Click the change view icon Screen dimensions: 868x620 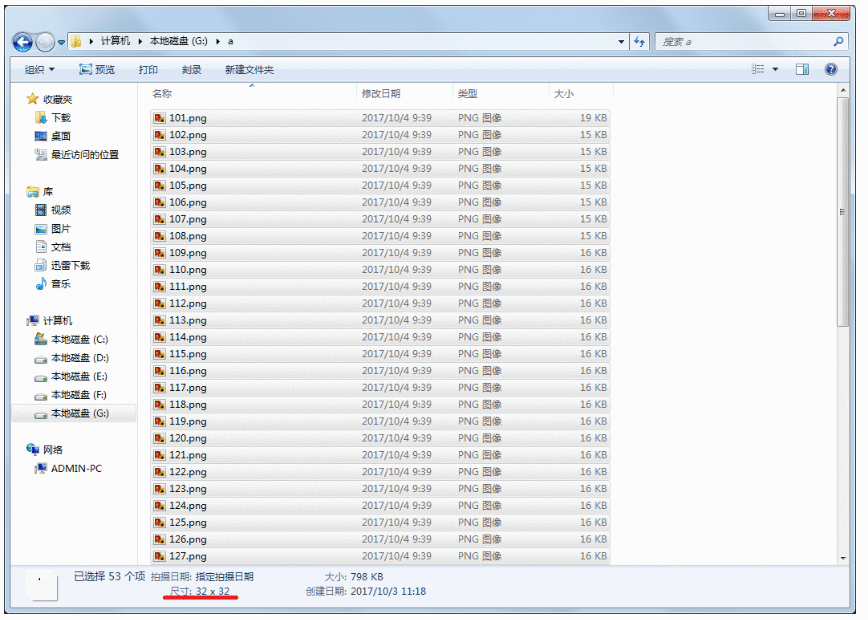[x=759, y=69]
